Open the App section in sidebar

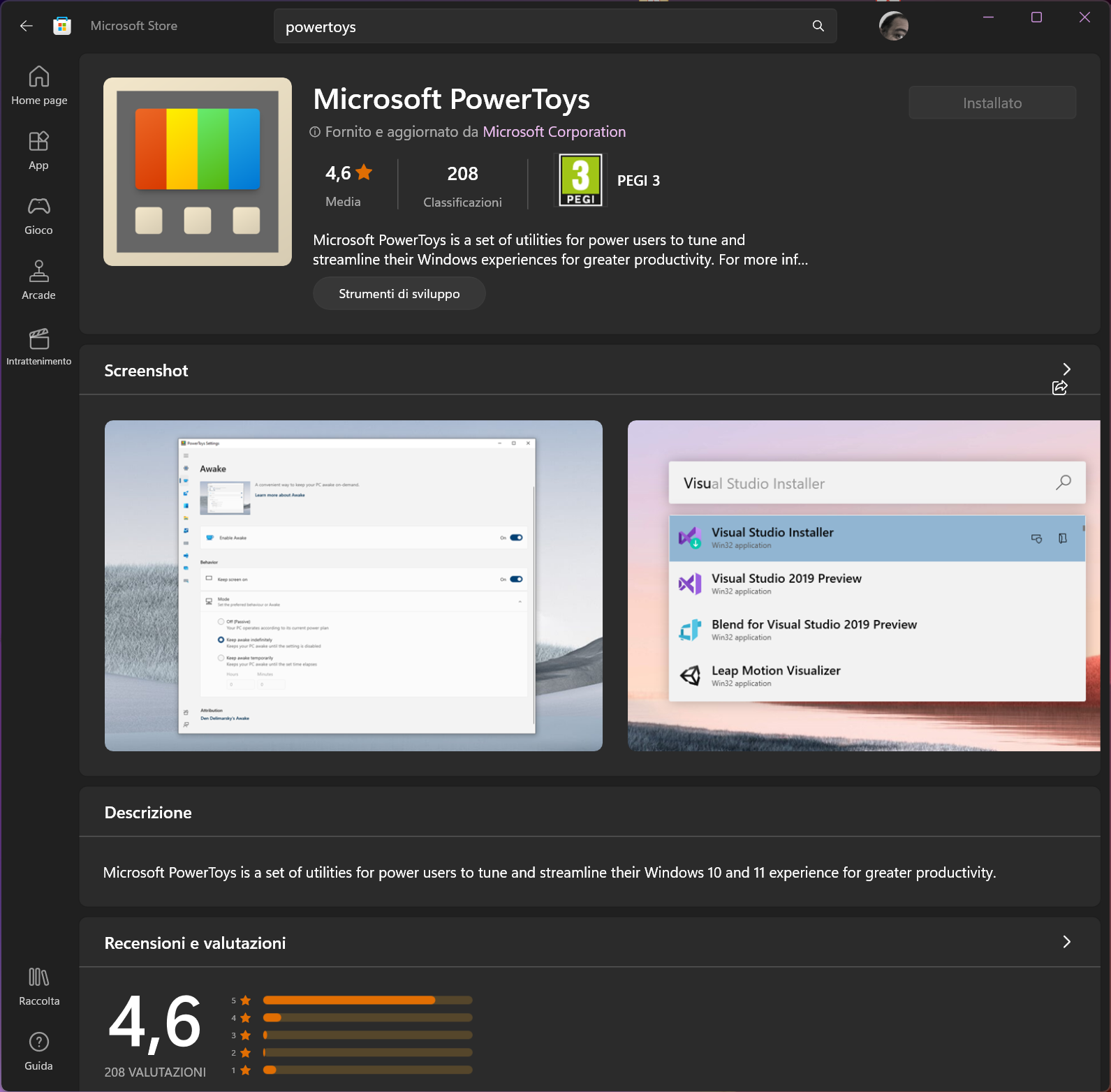[39, 150]
